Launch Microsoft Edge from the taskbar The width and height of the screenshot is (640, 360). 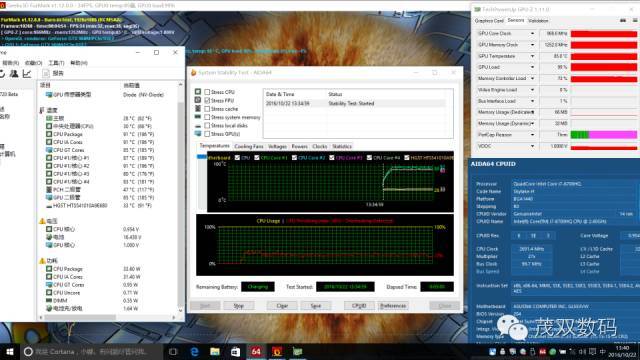[194, 351]
